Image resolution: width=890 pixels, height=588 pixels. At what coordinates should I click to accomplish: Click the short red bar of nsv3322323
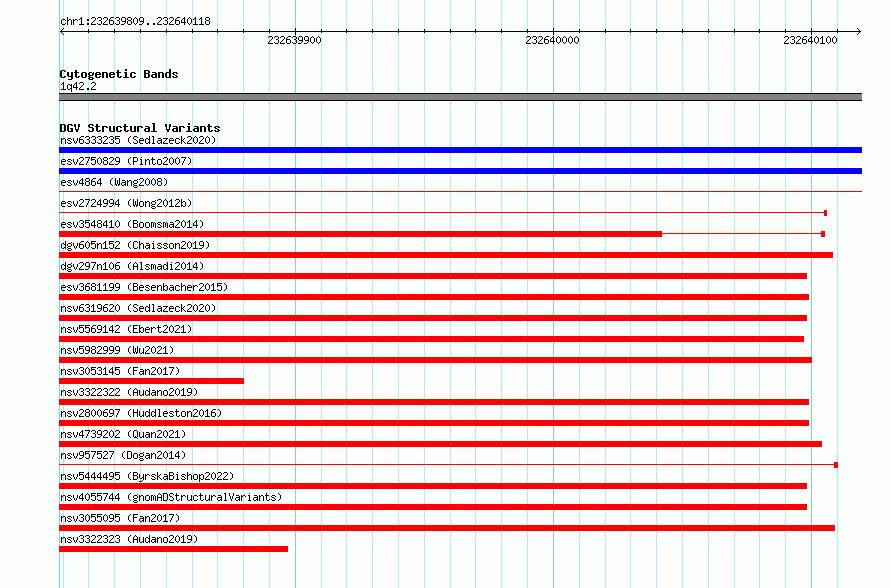(x=174, y=549)
